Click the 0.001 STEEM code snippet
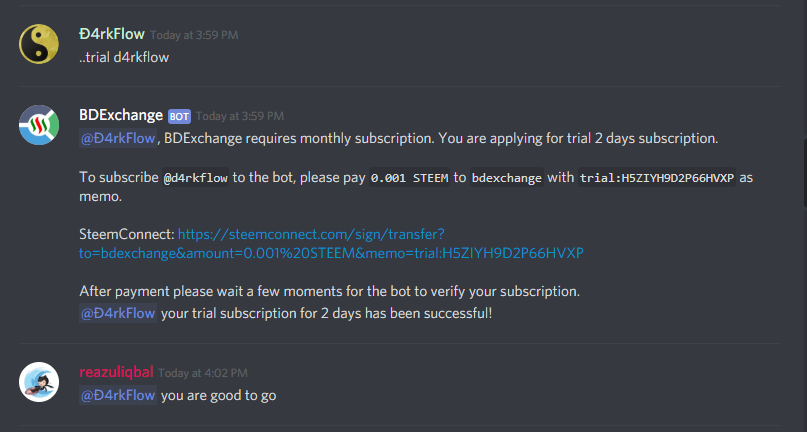The image size is (807, 432). point(409,178)
